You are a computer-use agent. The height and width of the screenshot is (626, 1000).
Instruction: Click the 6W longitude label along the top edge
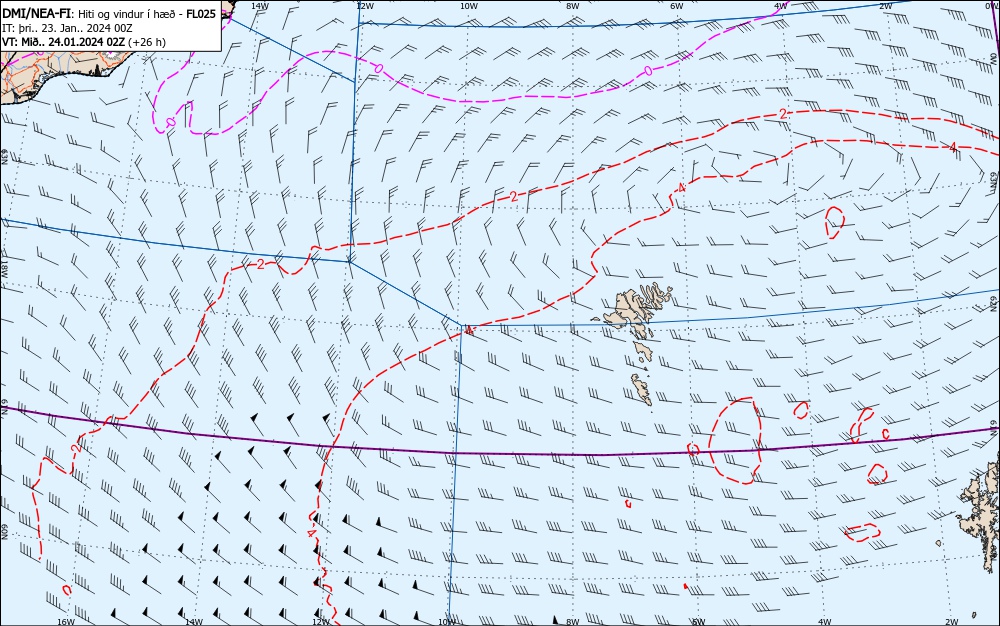point(677,6)
